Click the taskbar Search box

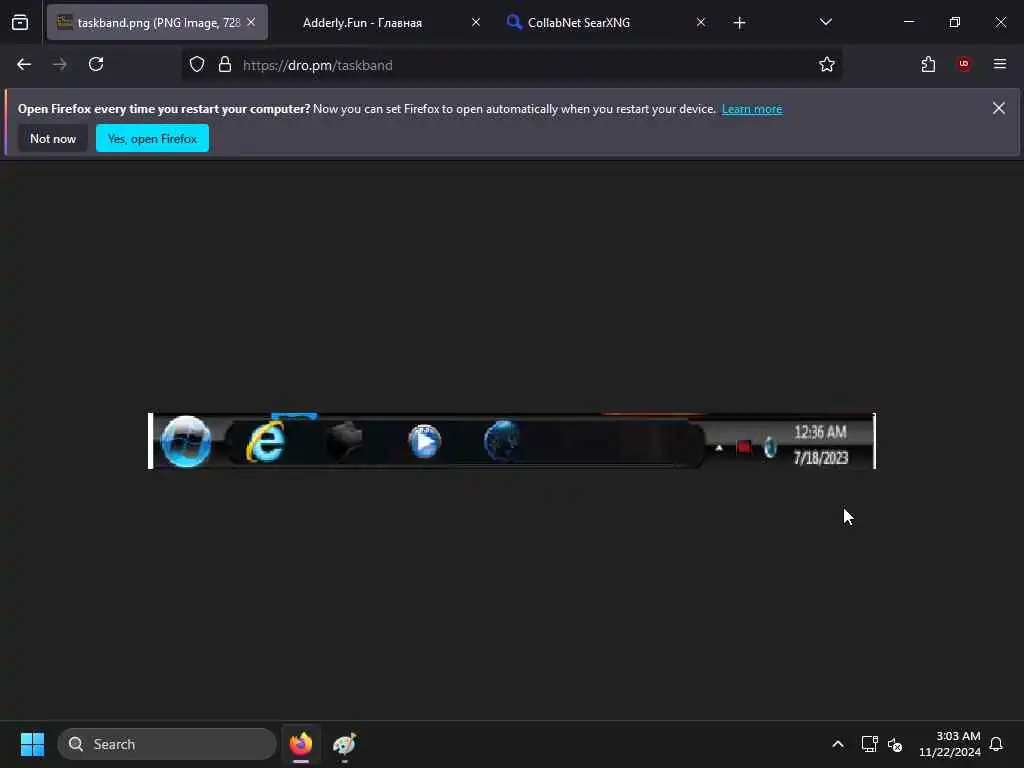click(x=167, y=744)
